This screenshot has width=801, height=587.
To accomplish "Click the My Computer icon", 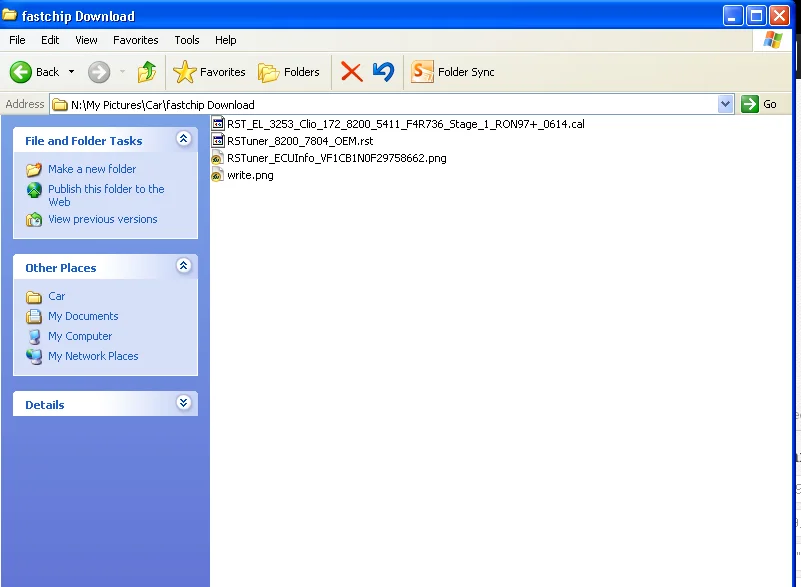I will [34, 337].
